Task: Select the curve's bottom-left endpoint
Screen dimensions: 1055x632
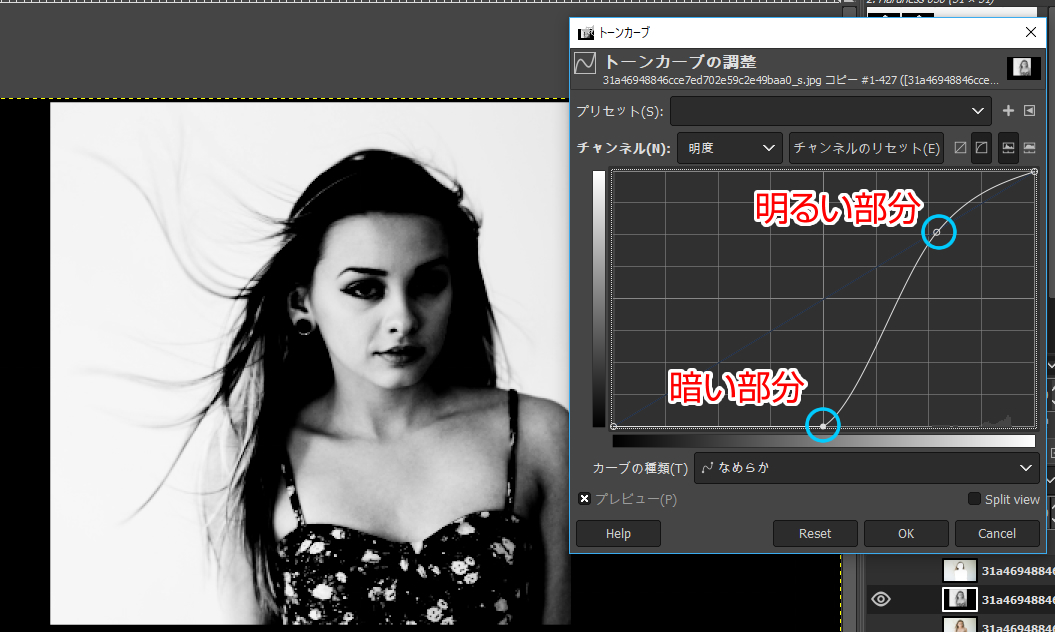Action: point(614,426)
